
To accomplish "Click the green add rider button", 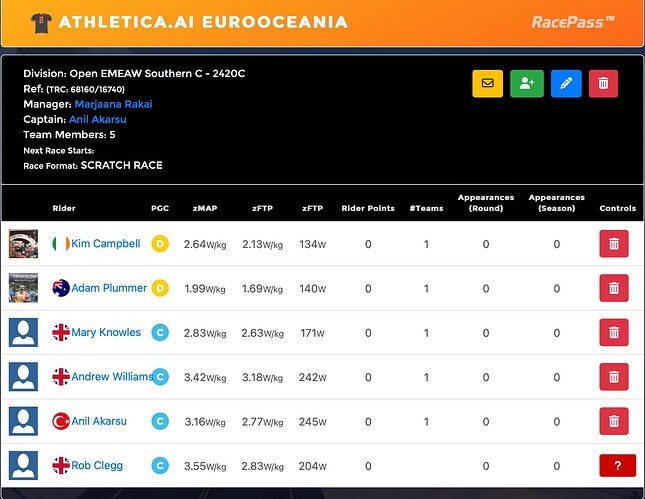I will pyautogui.click(x=527, y=84).
